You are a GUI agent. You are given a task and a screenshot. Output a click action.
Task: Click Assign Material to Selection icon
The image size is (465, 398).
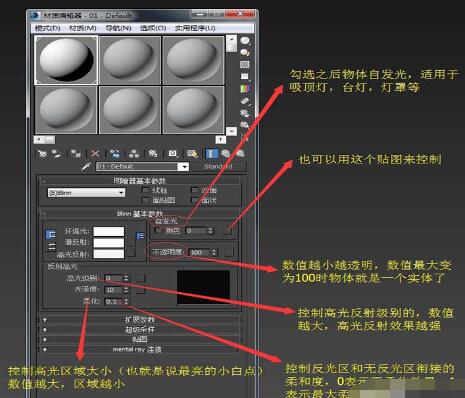pos(76,154)
